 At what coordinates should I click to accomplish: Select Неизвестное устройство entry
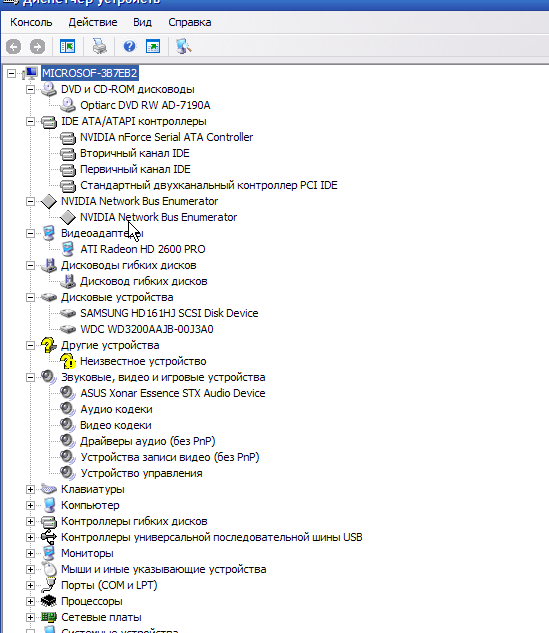pyautogui.click(x=143, y=361)
